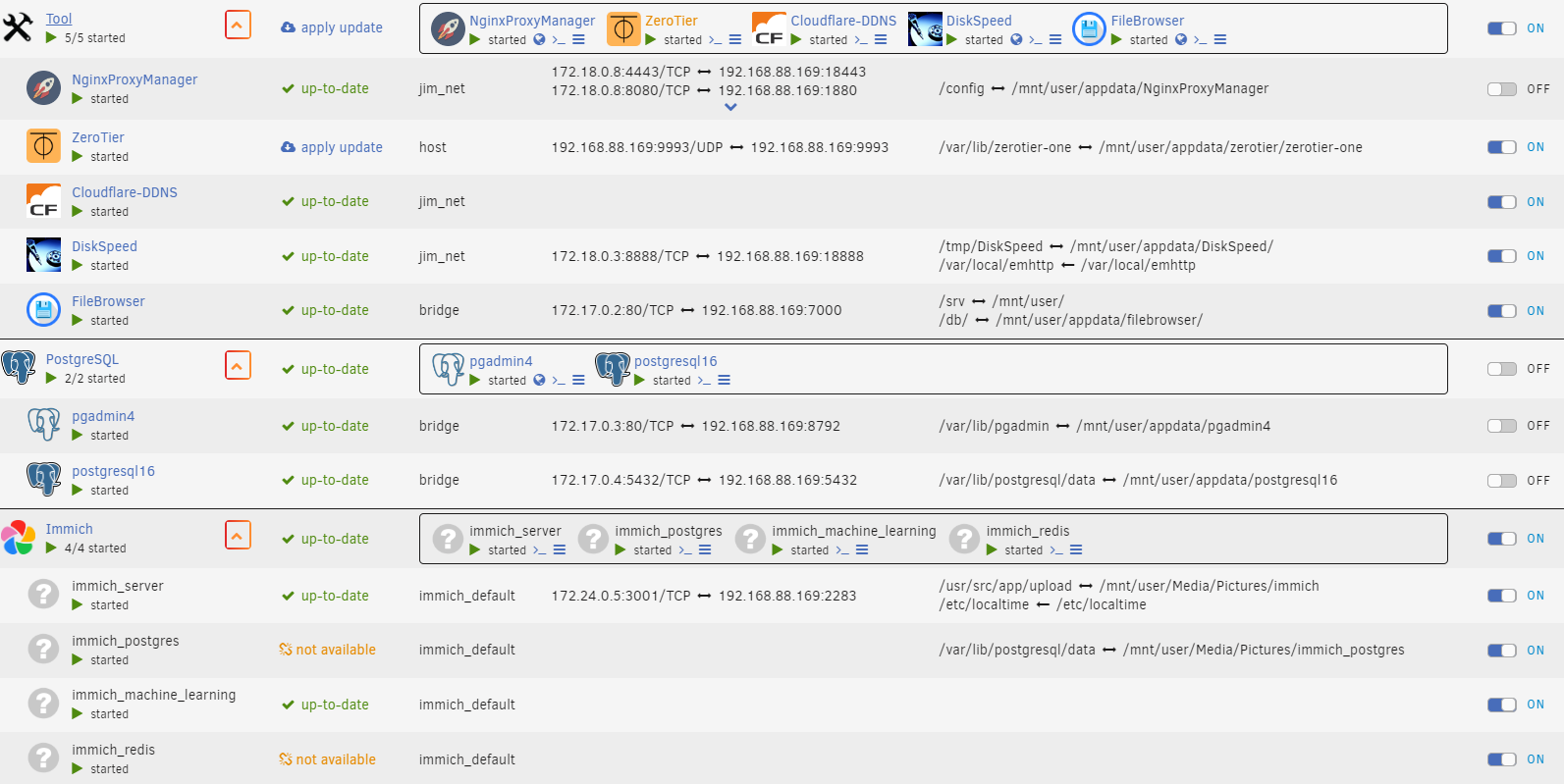Image resolution: width=1564 pixels, height=784 pixels.
Task: Apply update for the Tool folder
Action: tap(332, 27)
